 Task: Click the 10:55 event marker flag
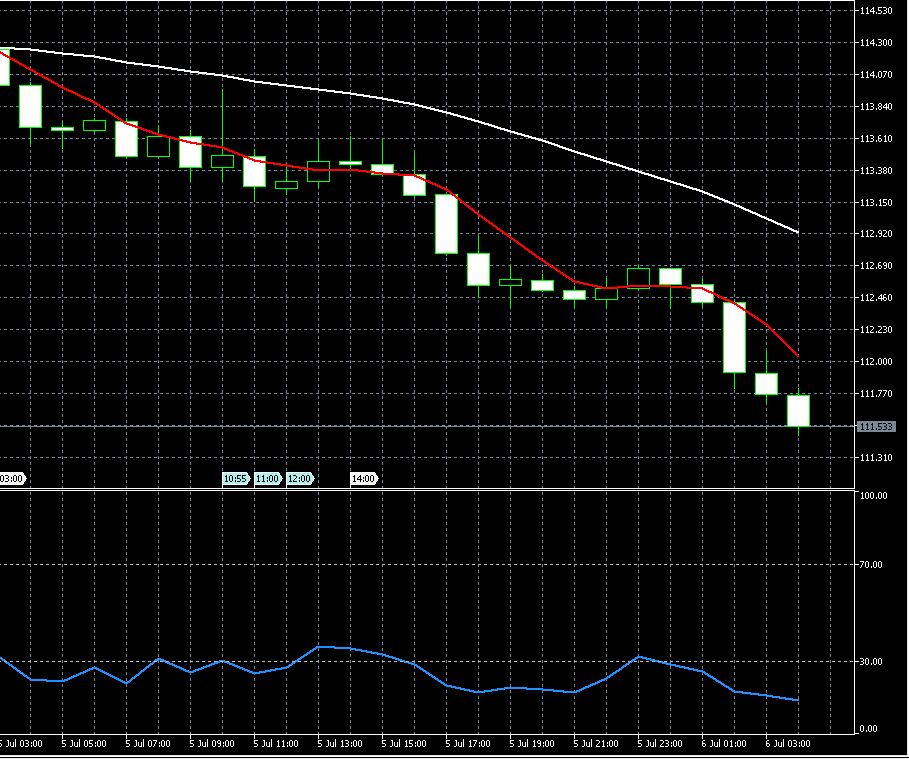236,479
